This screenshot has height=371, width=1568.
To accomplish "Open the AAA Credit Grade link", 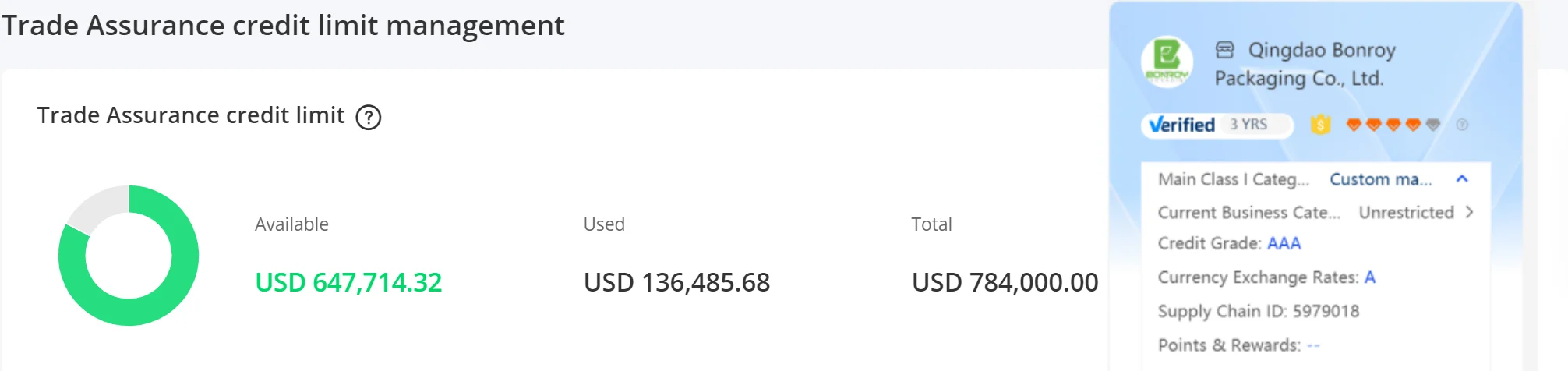I will pyautogui.click(x=1284, y=243).
